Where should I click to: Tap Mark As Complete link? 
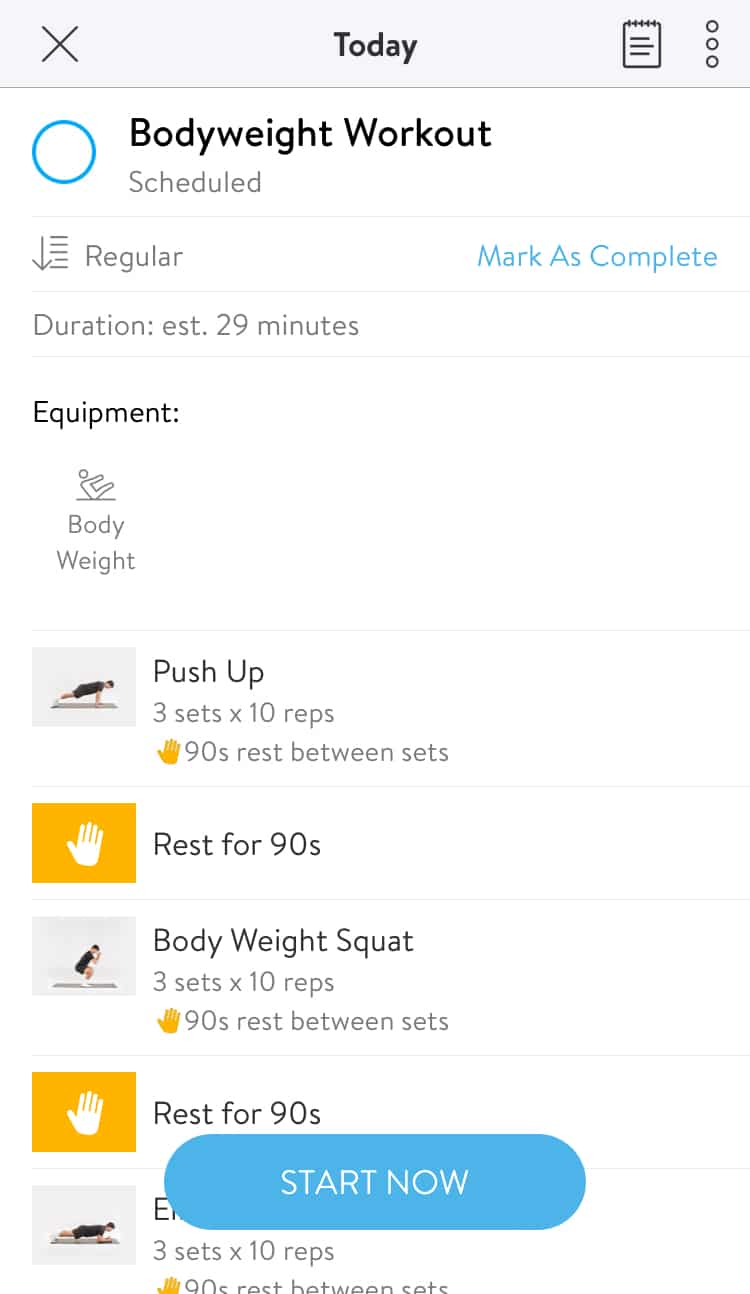click(597, 256)
